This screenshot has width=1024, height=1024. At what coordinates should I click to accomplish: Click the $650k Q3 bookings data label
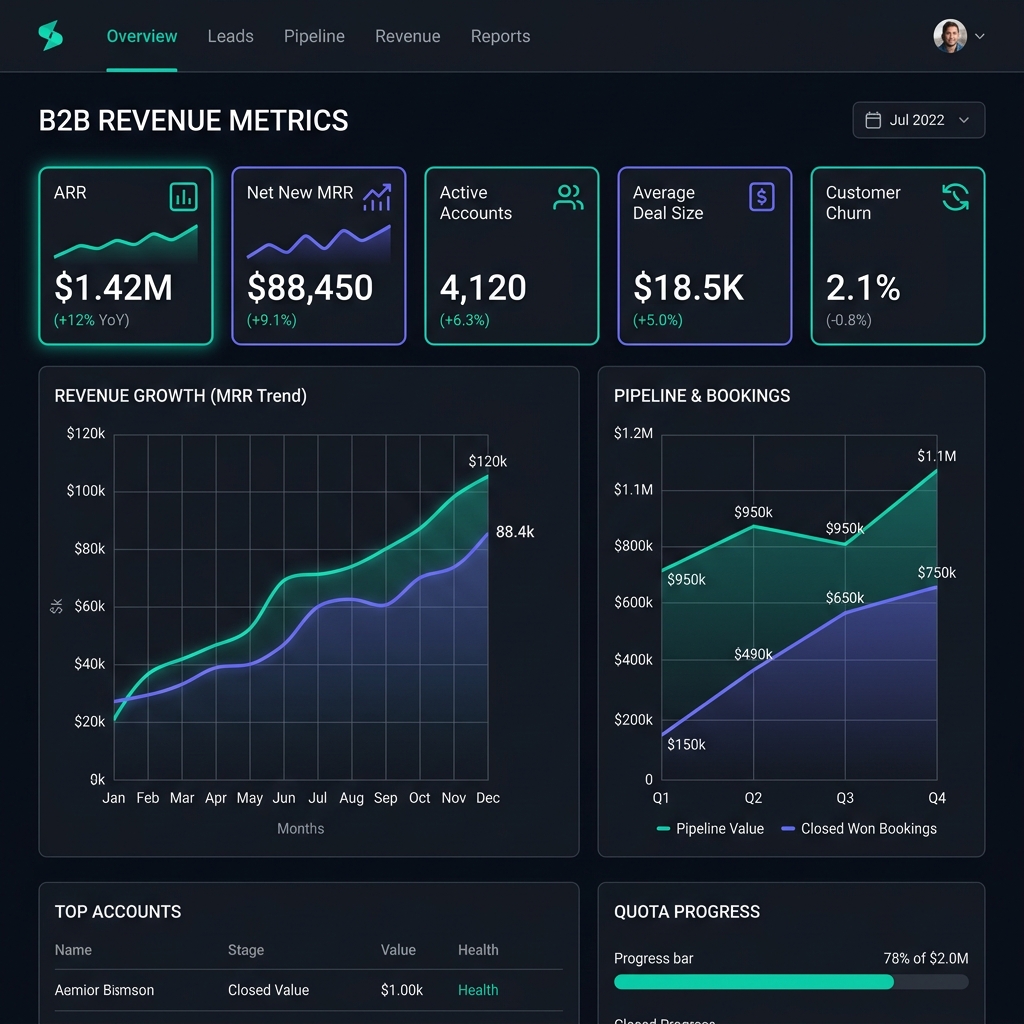[x=844, y=598]
